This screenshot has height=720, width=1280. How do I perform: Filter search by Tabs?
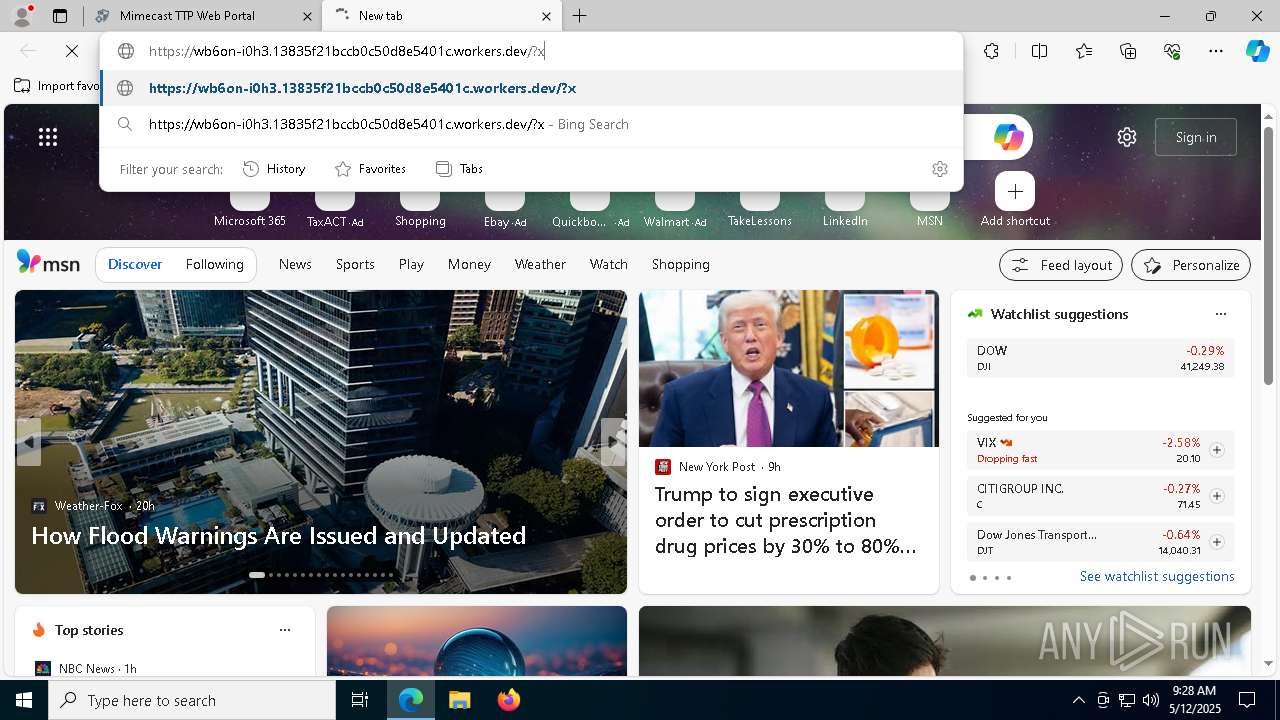click(460, 169)
